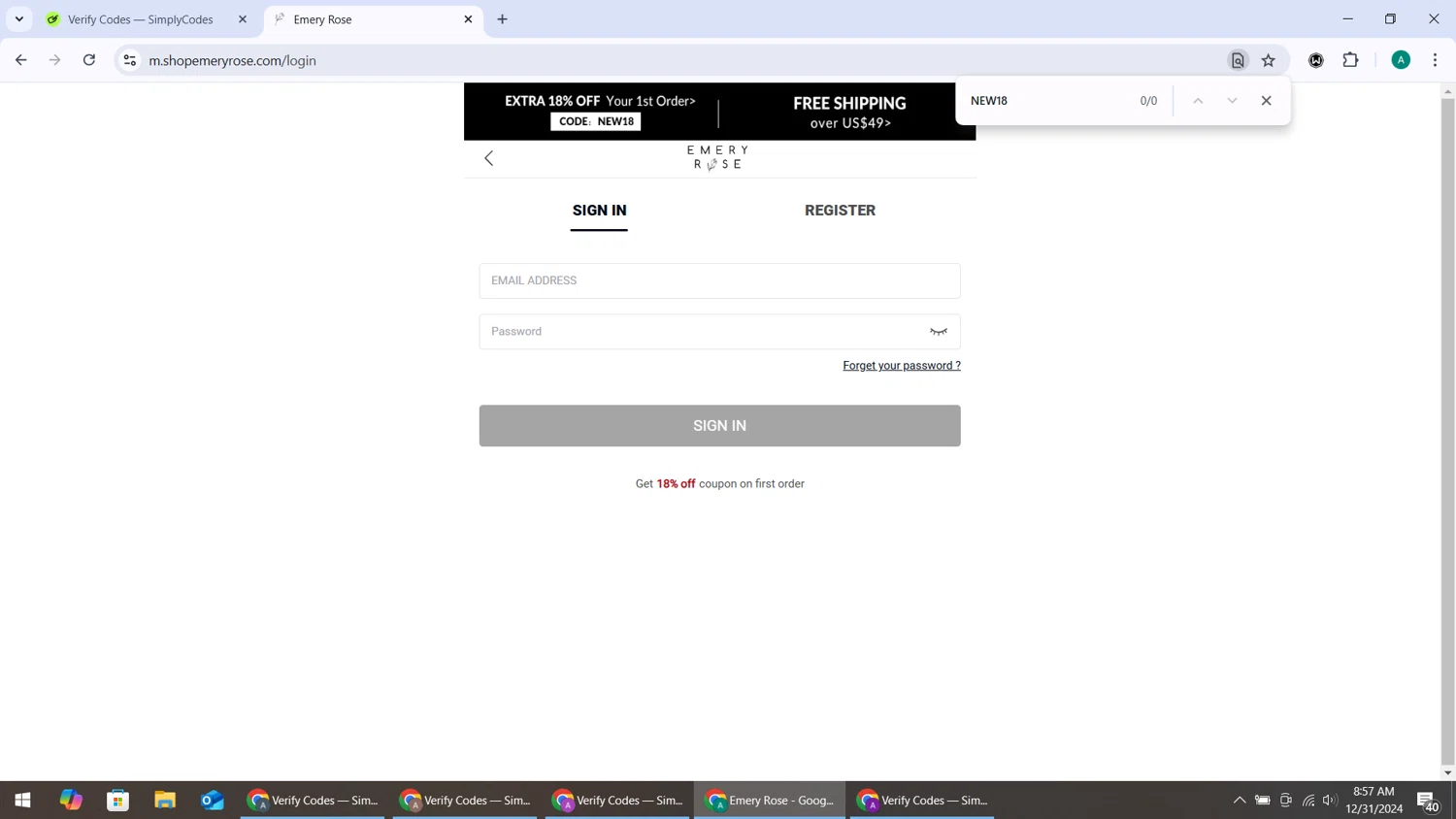
Task: Open the round dark extension icon in the toolbar
Action: pos(1316,60)
